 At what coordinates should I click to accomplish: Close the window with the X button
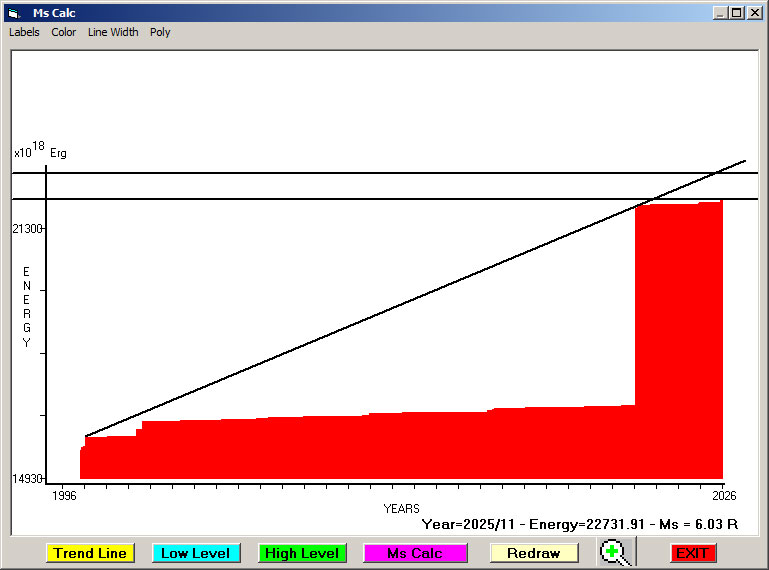(x=754, y=13)
